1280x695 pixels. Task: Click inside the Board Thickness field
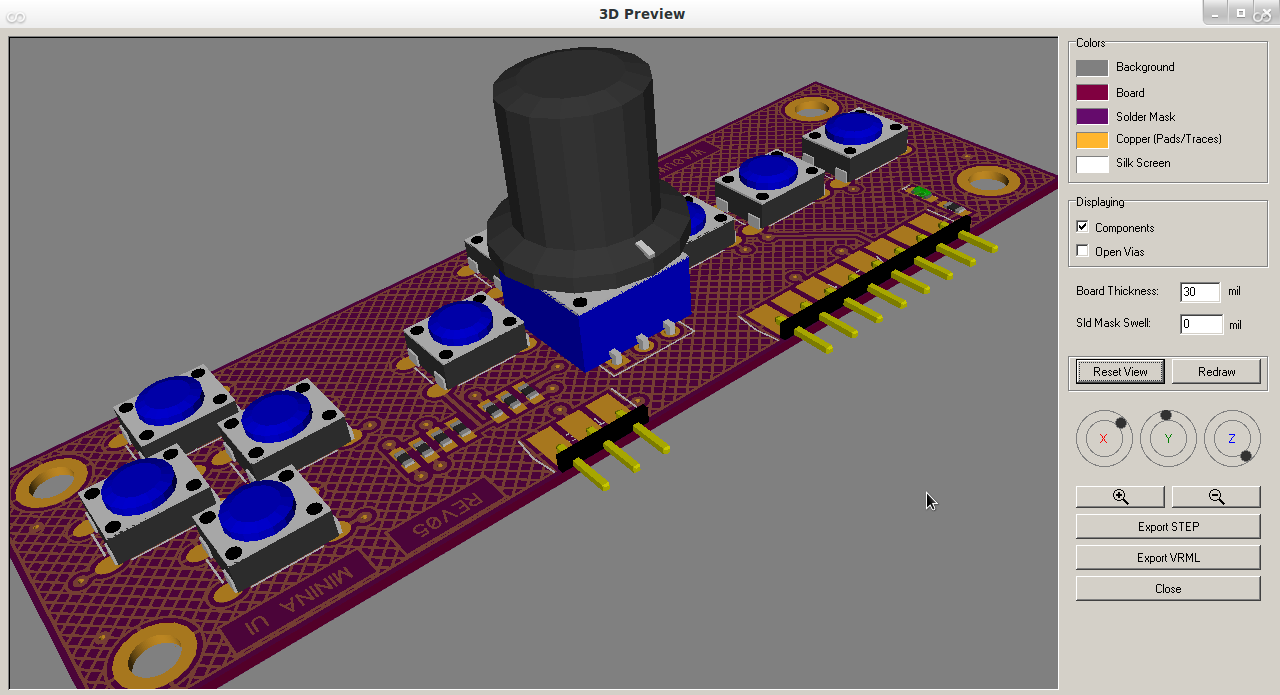point(1199,291)
